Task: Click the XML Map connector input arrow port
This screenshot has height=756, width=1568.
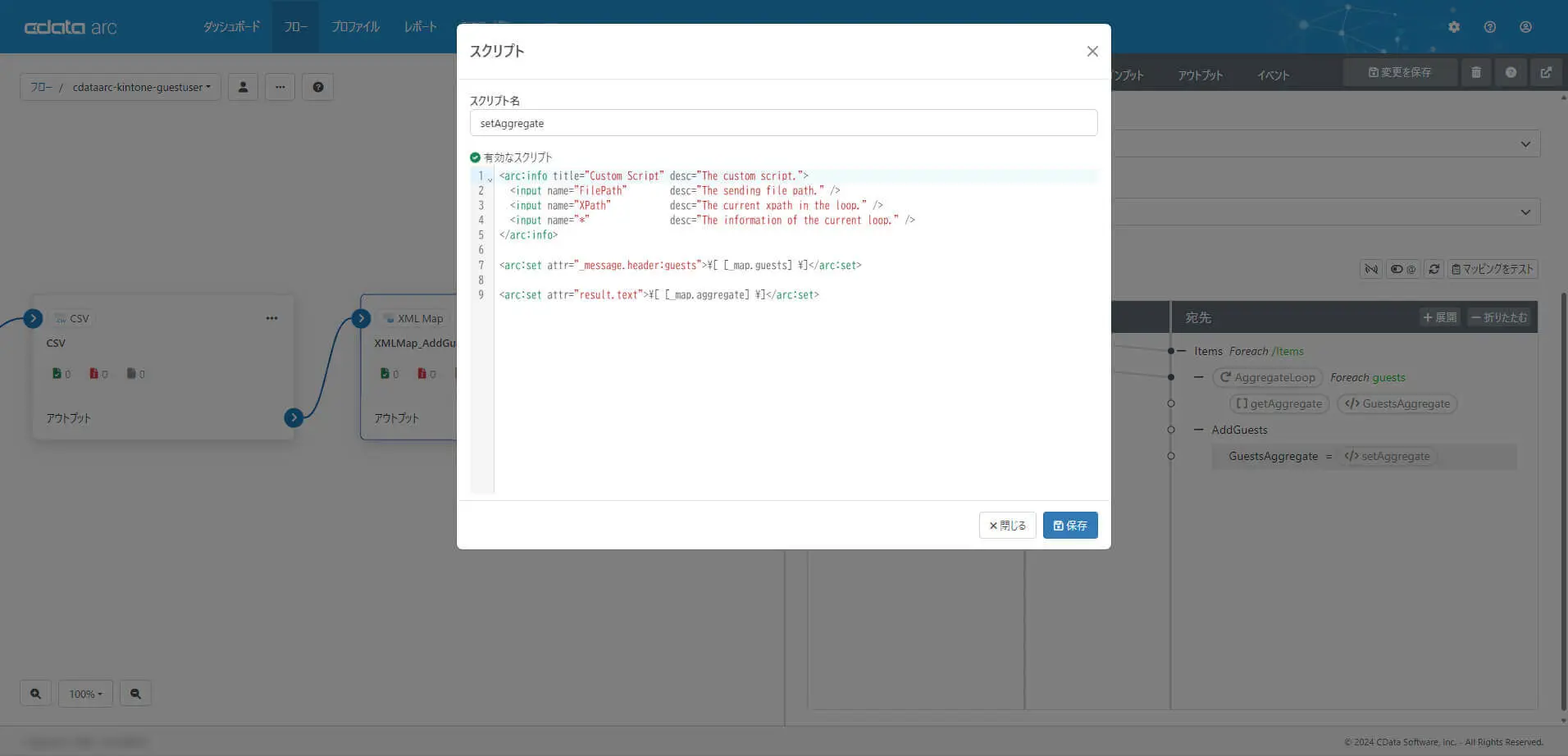Action: tap(361, 318)
